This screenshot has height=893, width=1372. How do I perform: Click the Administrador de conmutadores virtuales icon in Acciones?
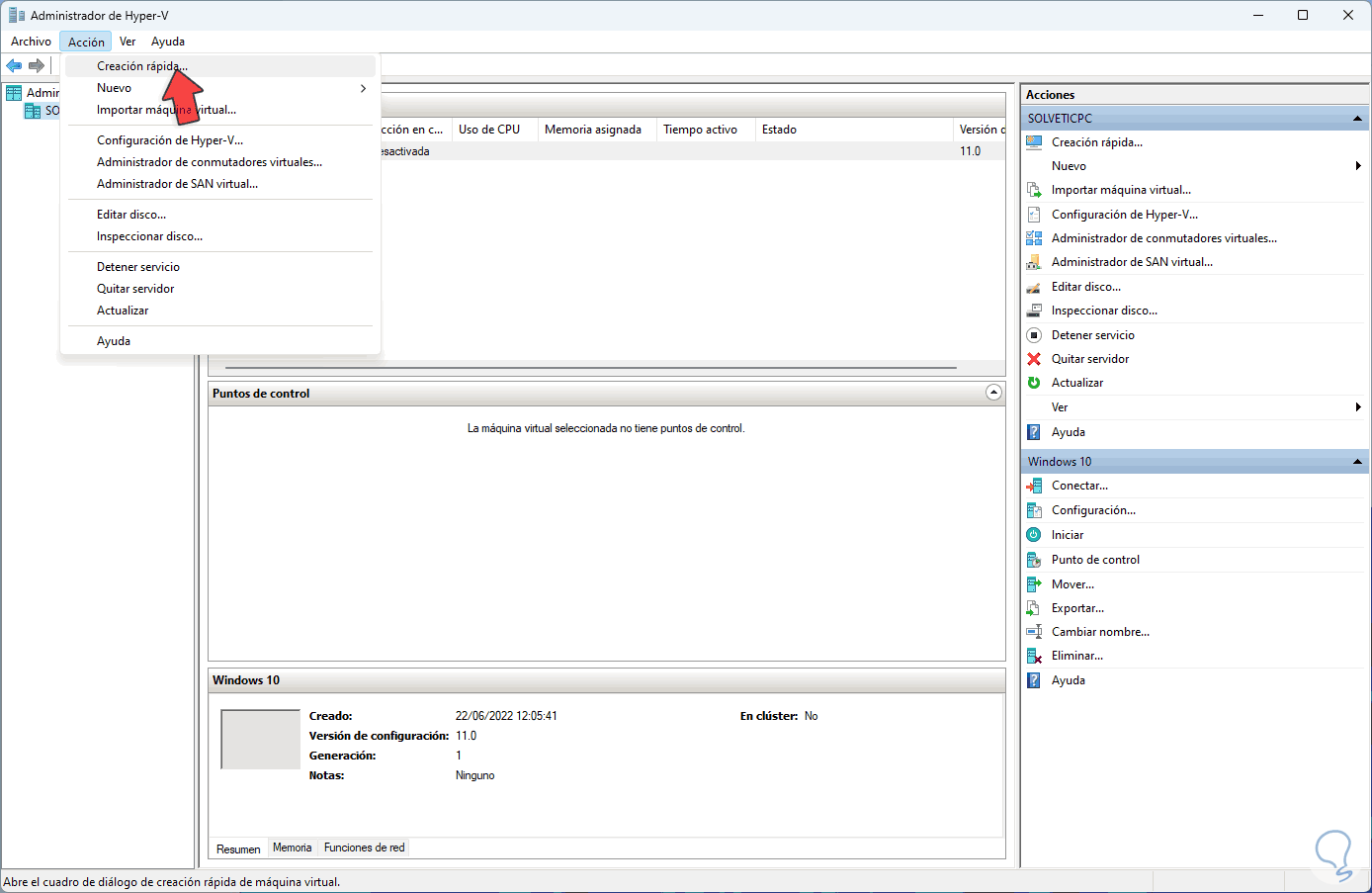tap(1034, 238)
